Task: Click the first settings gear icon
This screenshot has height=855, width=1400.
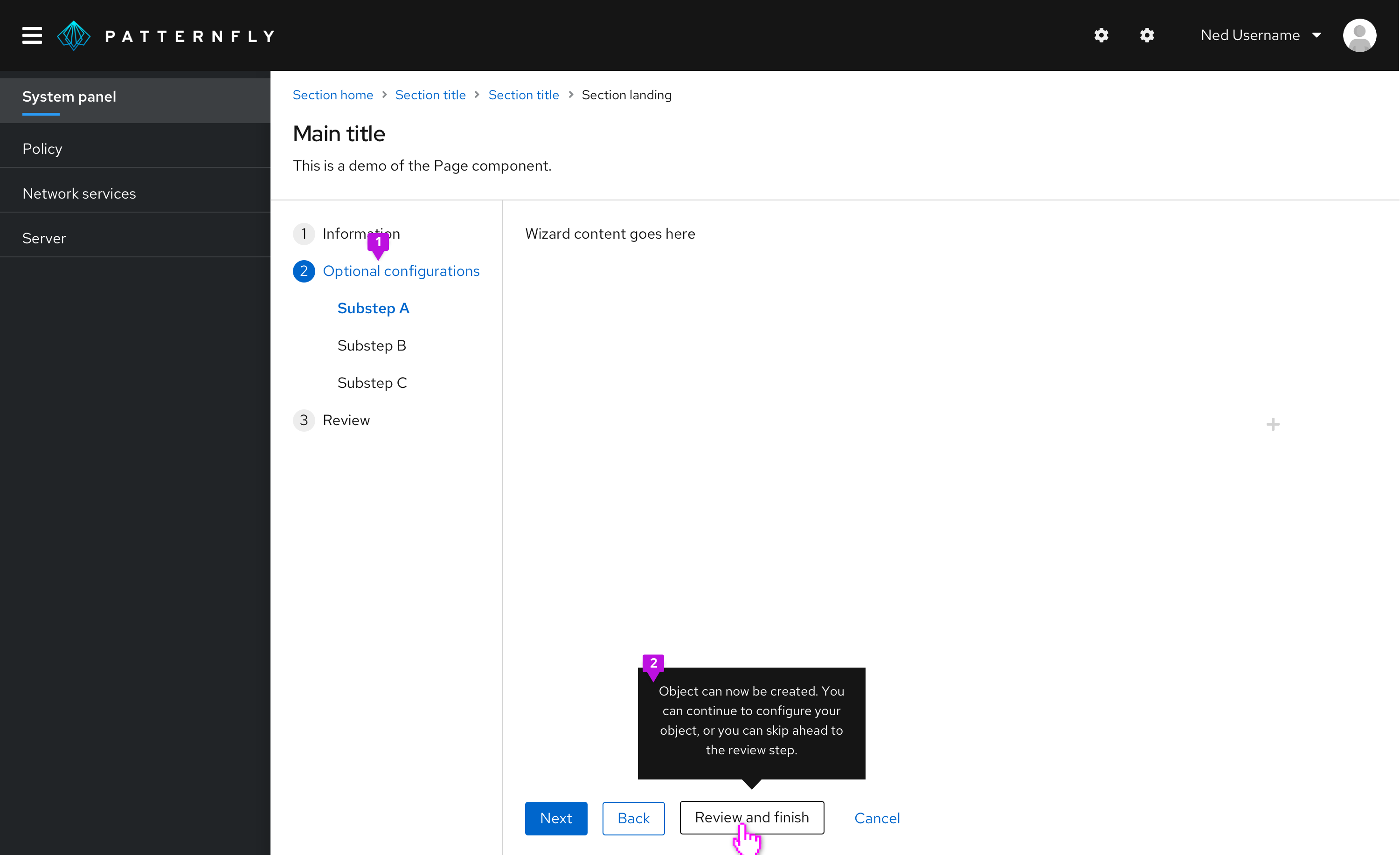Action: click(x=1101, y=35)
